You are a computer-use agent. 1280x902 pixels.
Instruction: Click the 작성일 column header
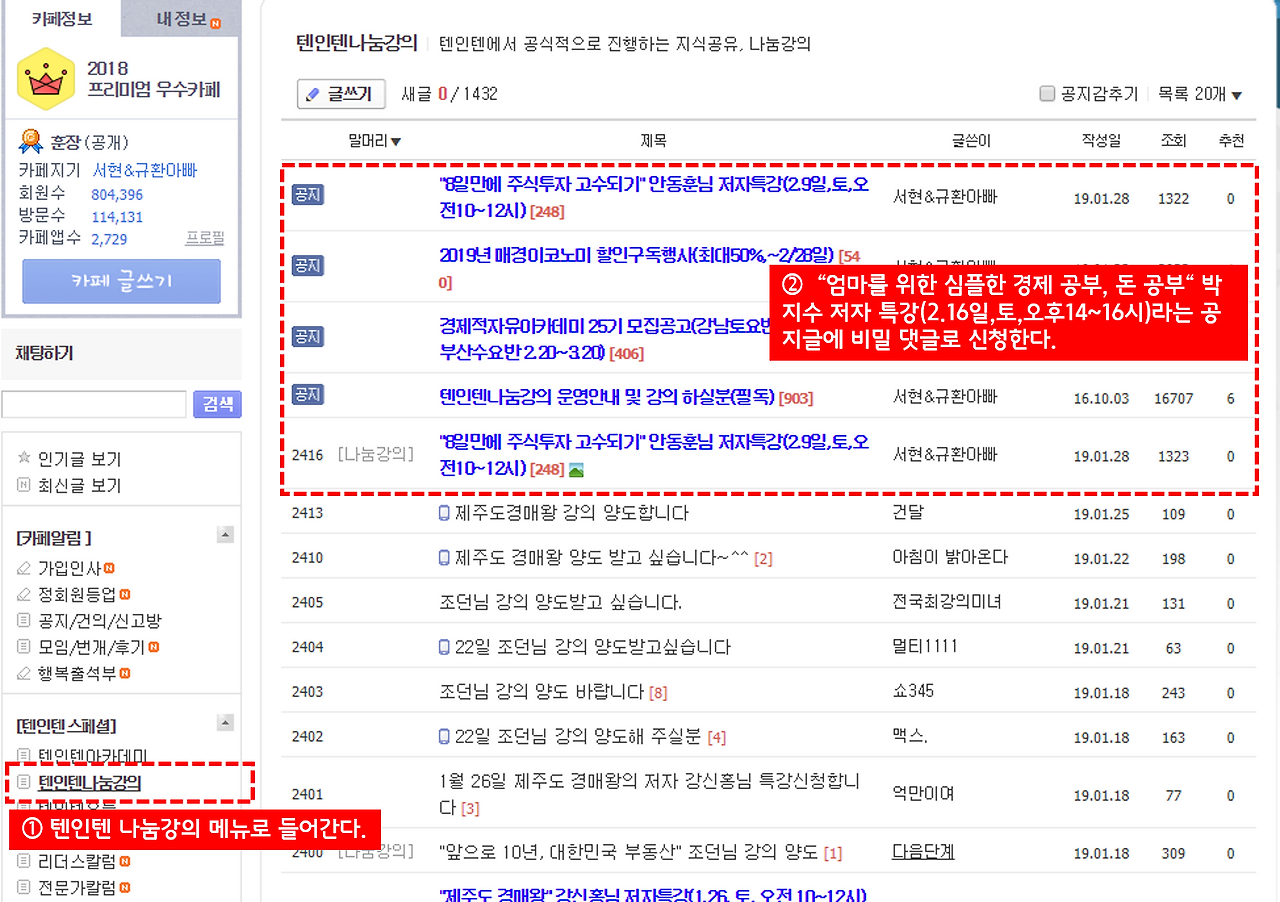pos(1101,141)
